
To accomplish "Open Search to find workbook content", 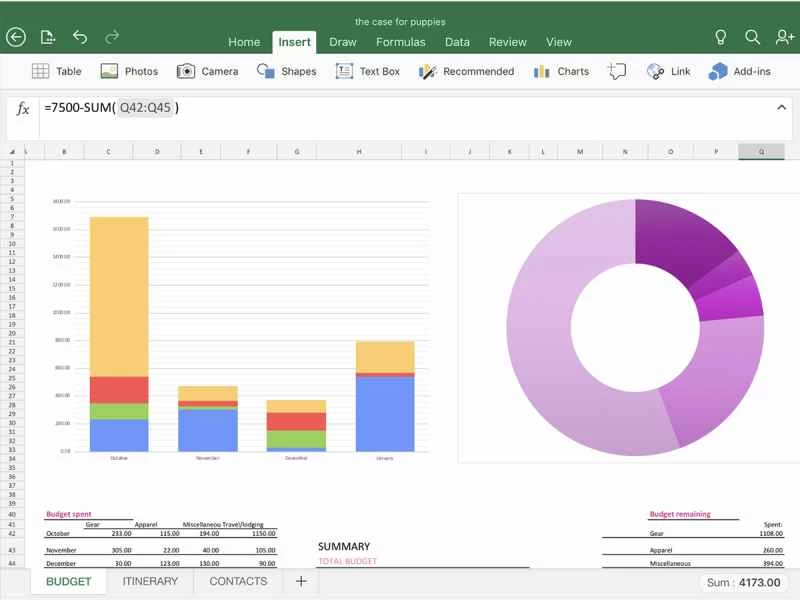I will 753,36.
